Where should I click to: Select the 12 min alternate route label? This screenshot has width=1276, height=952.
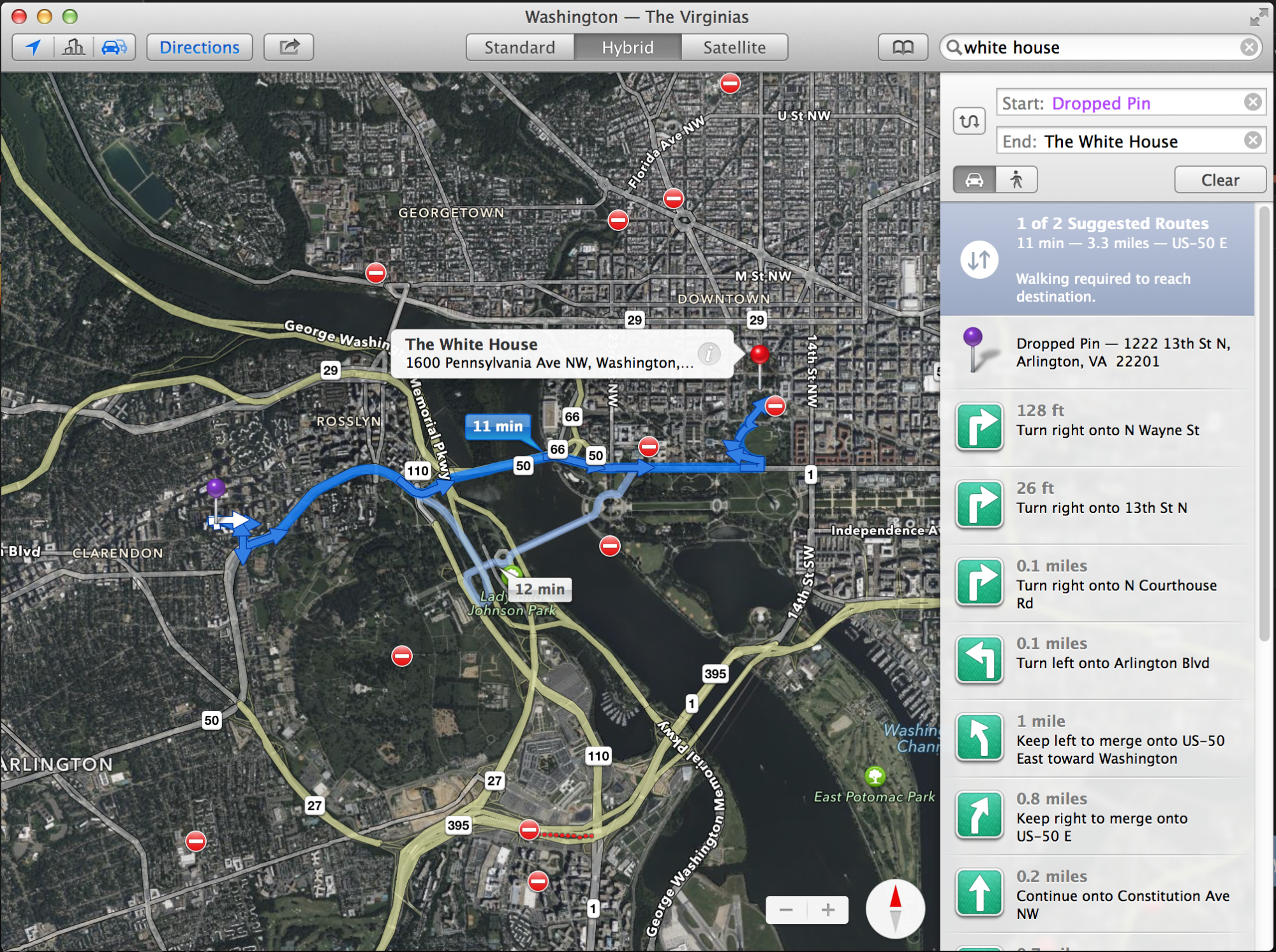540,589
